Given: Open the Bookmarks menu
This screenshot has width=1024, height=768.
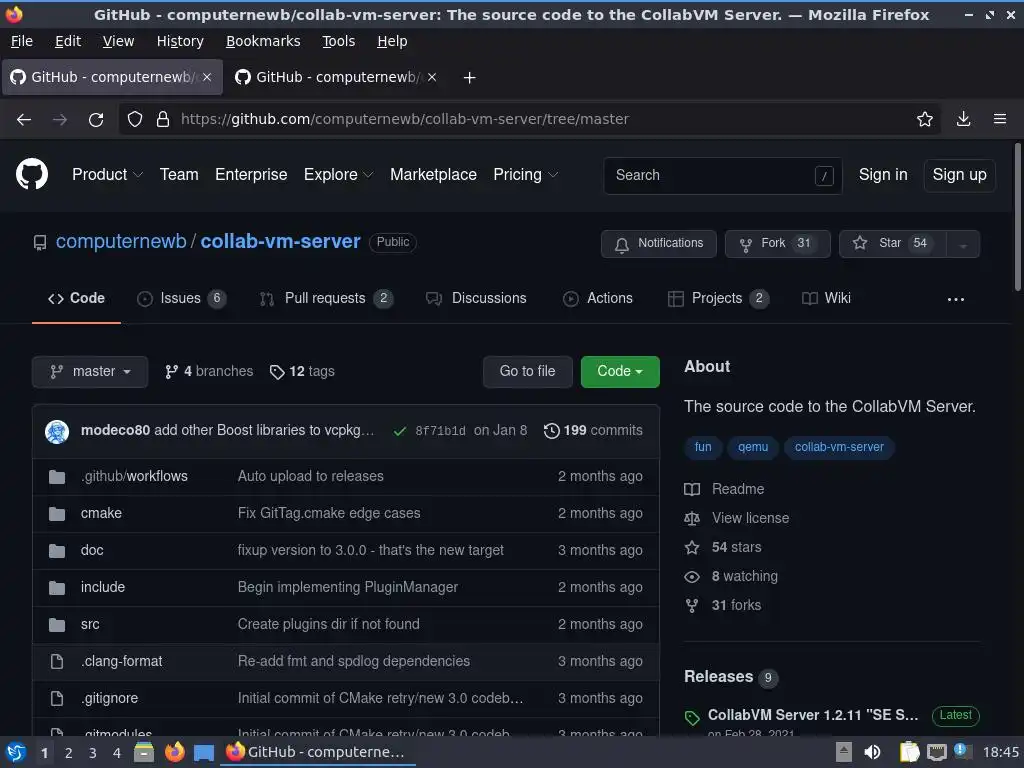Looking at the screenshot, I should click(263, 41).
